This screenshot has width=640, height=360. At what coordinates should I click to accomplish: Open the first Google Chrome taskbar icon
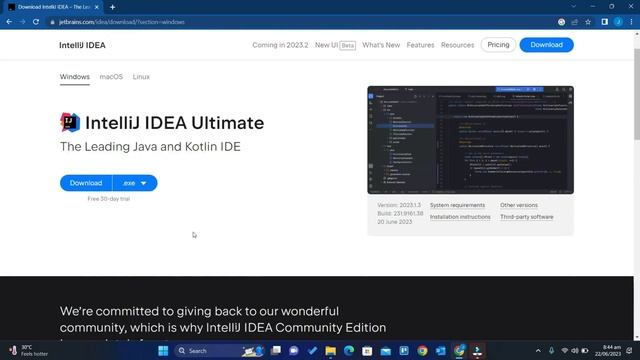[x=422, y=351]
